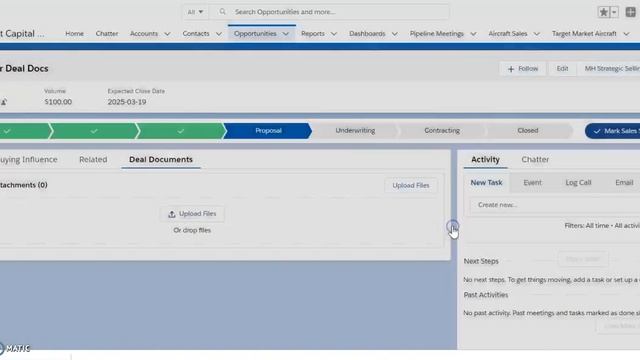Open the Pipeline Meetings tab
This screenshot has height=360, width=640.
coord(437,33)
